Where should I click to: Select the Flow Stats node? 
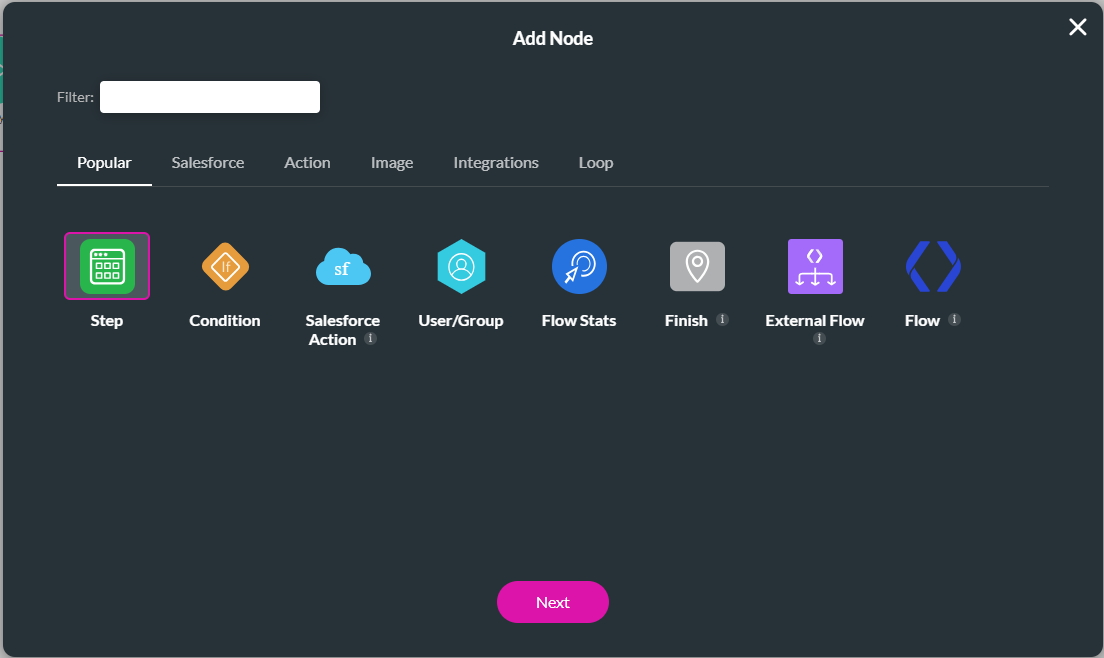(x=579, y=266)
